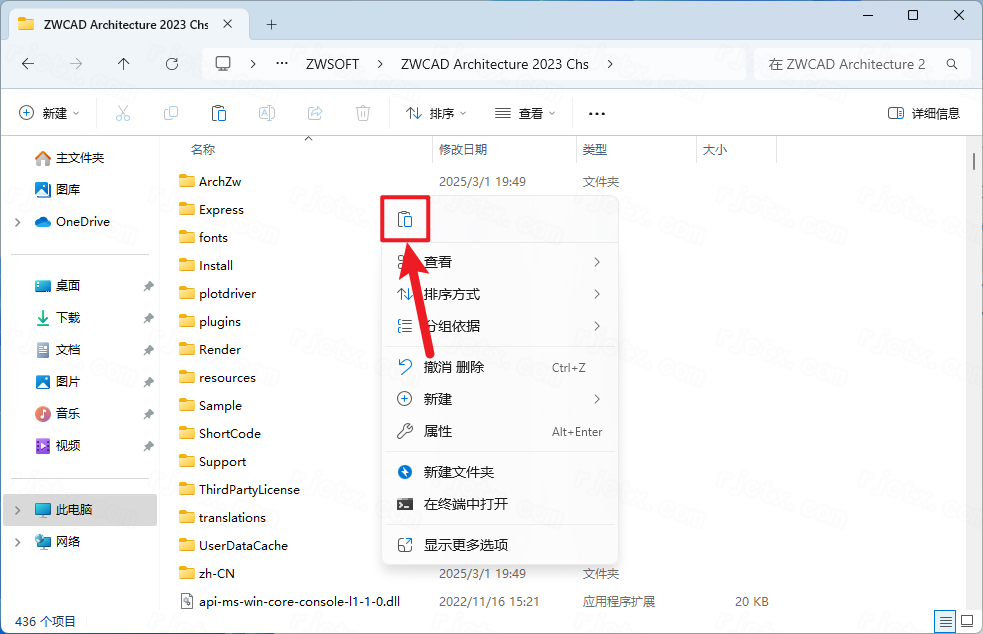The height and width of the screenshot is (634, 983).
Task: Expand the 此电脑 tree node
Action: click(17, 510)
